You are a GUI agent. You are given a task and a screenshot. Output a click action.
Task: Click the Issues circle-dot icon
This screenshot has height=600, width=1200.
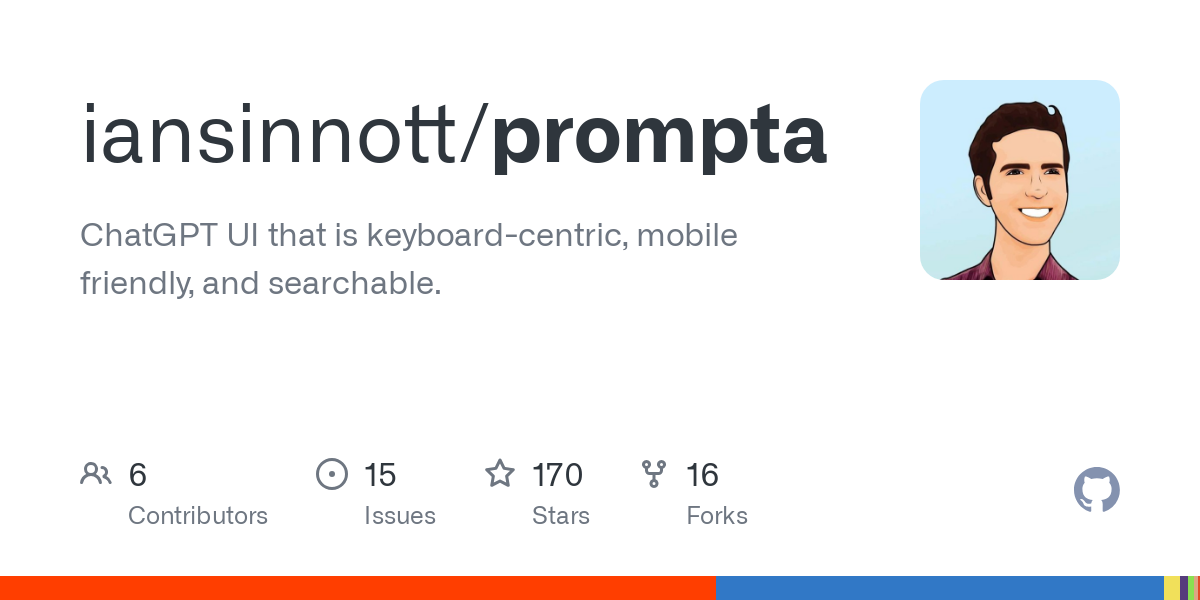pyautogui.click(x=331, y=474)
